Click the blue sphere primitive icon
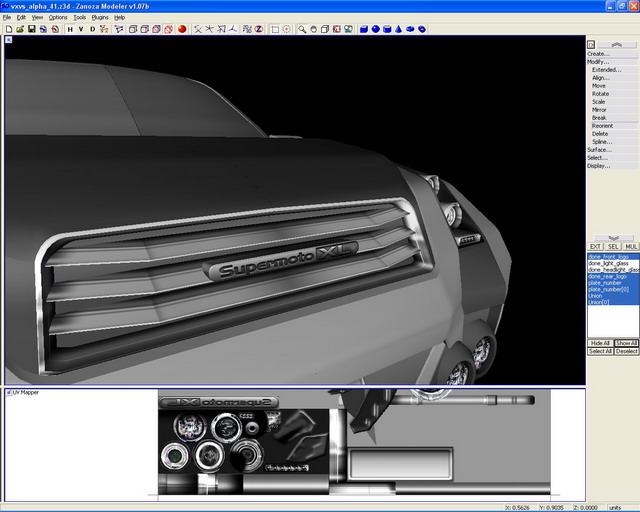The height and width of the screenshot is (512, 640). (375, 29)
